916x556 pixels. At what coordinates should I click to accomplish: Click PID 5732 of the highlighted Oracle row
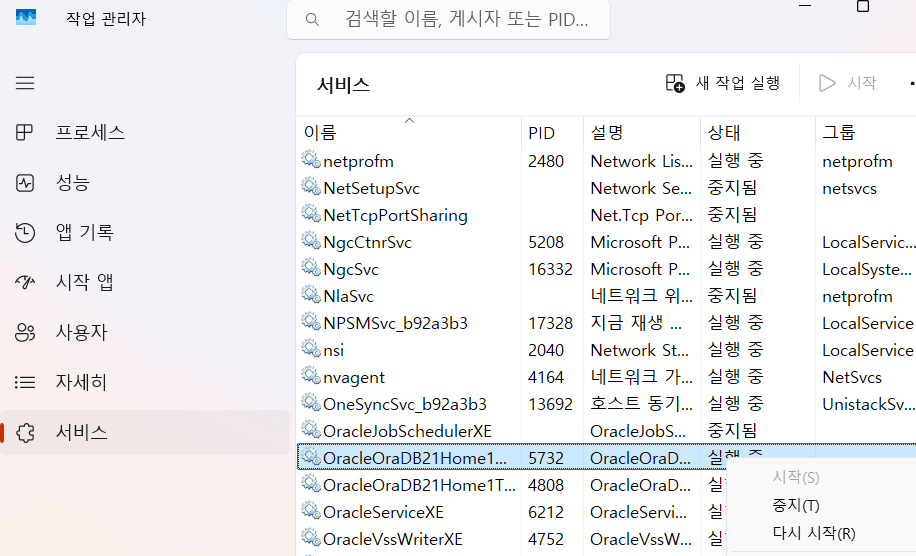(x=546, y=458)
